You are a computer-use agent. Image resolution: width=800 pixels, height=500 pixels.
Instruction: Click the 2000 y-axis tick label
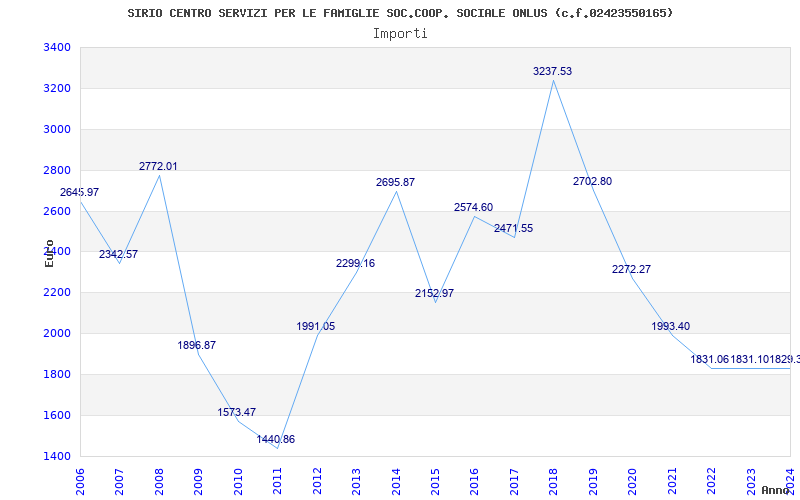tap(57, 334)
